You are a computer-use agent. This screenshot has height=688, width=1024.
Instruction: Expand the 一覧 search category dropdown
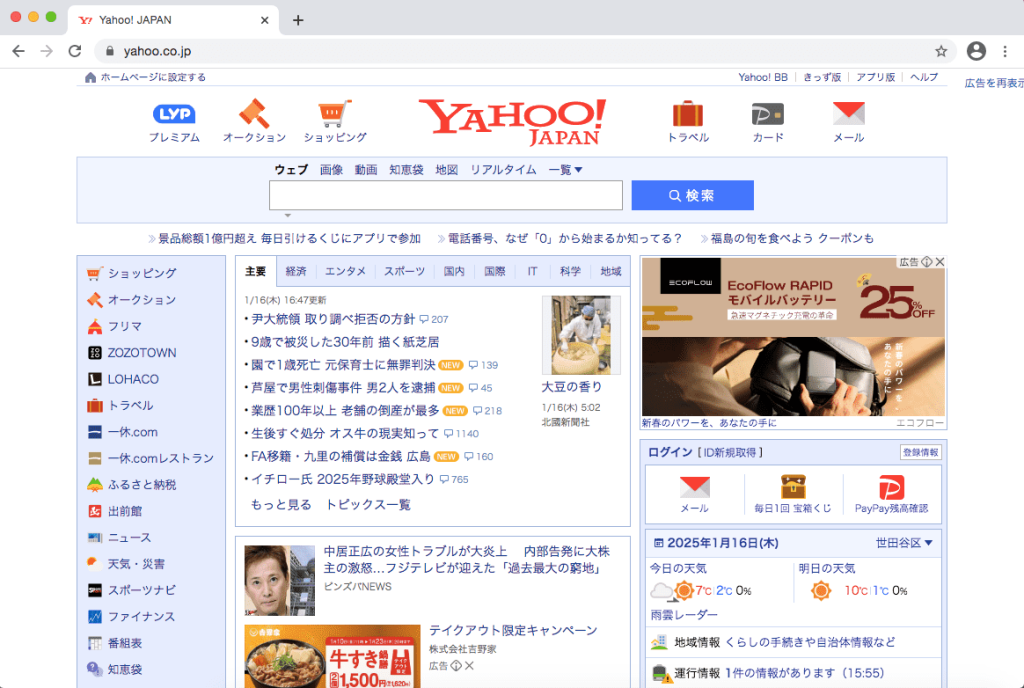pos(565,170)
